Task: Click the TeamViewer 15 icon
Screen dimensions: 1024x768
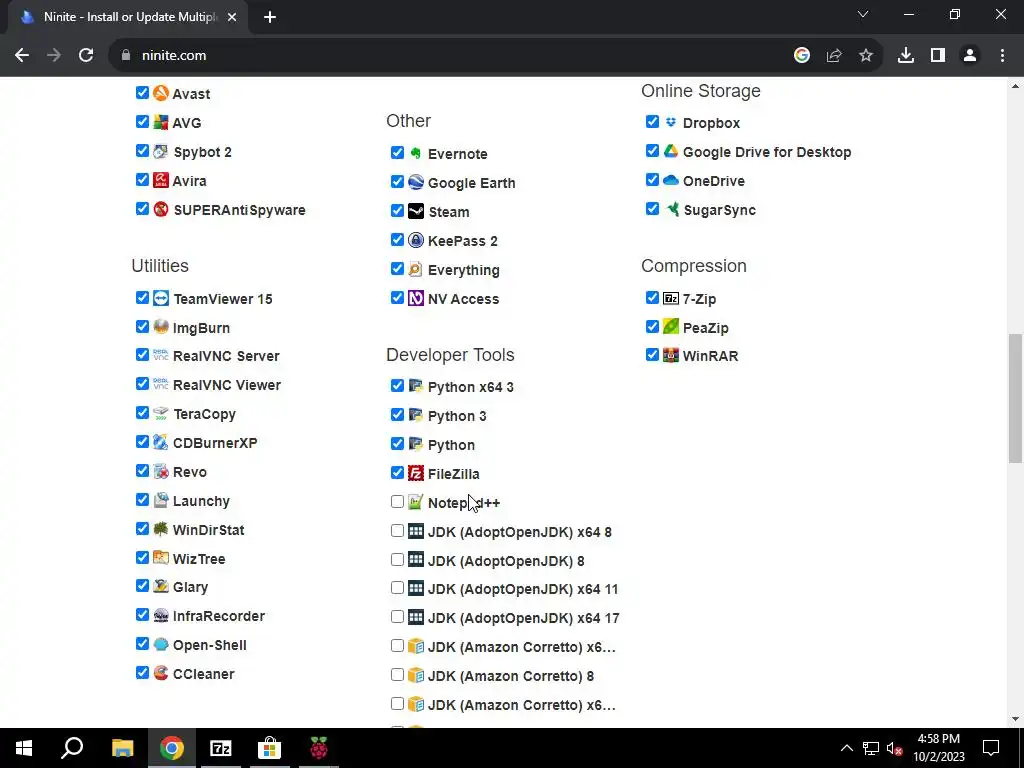Action: click(161, 298)
